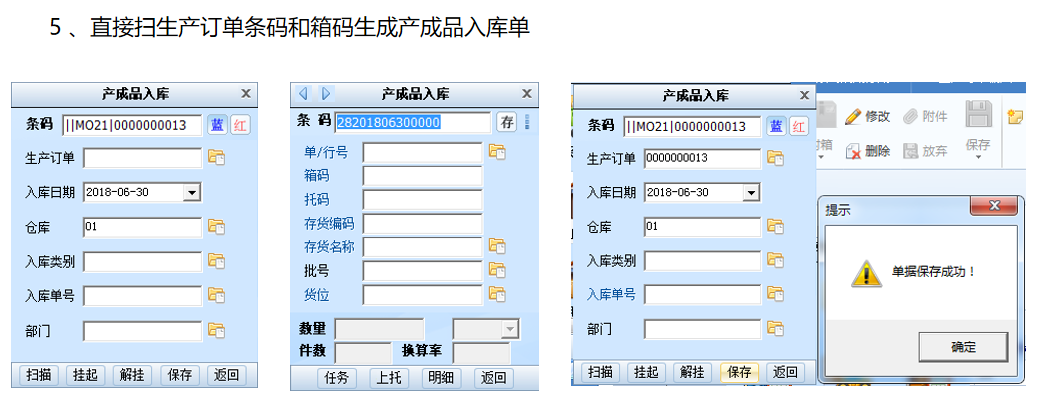Expand the unit dropdown beside 数量 in middle panel

click(x=510, y=329)
